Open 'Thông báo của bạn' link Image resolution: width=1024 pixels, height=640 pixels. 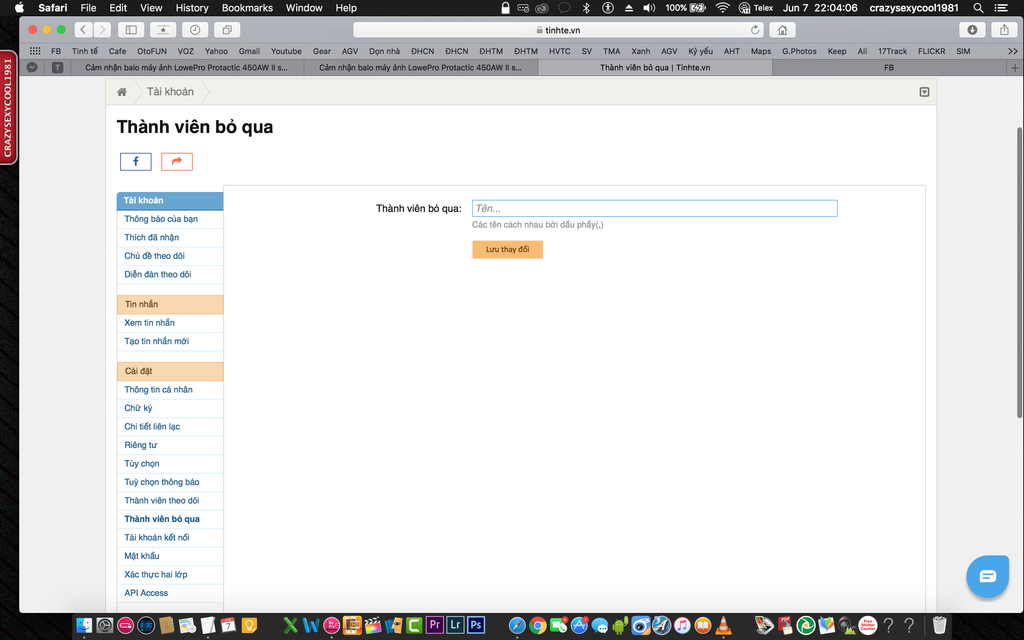click(161, 219)
